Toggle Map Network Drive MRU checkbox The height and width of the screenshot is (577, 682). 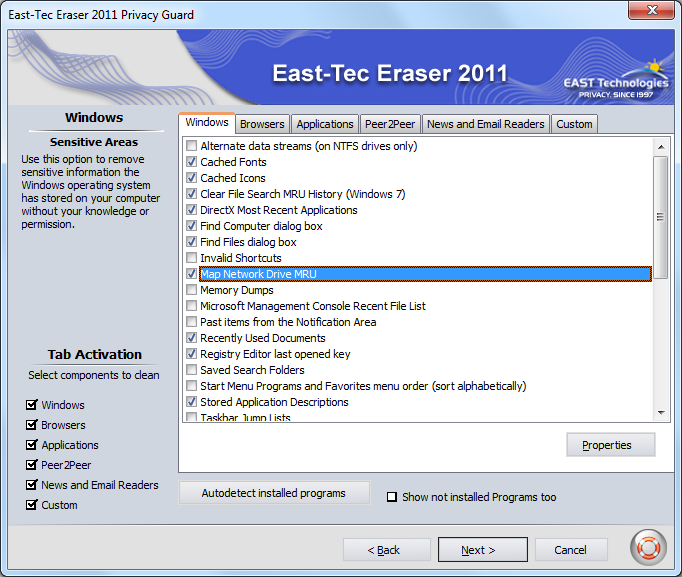click(191, 273)
